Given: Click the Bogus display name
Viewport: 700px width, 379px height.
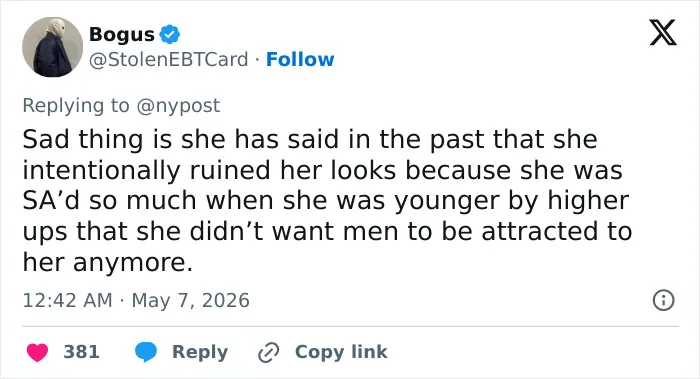Looking at the screenshot, I should point(122,34).
